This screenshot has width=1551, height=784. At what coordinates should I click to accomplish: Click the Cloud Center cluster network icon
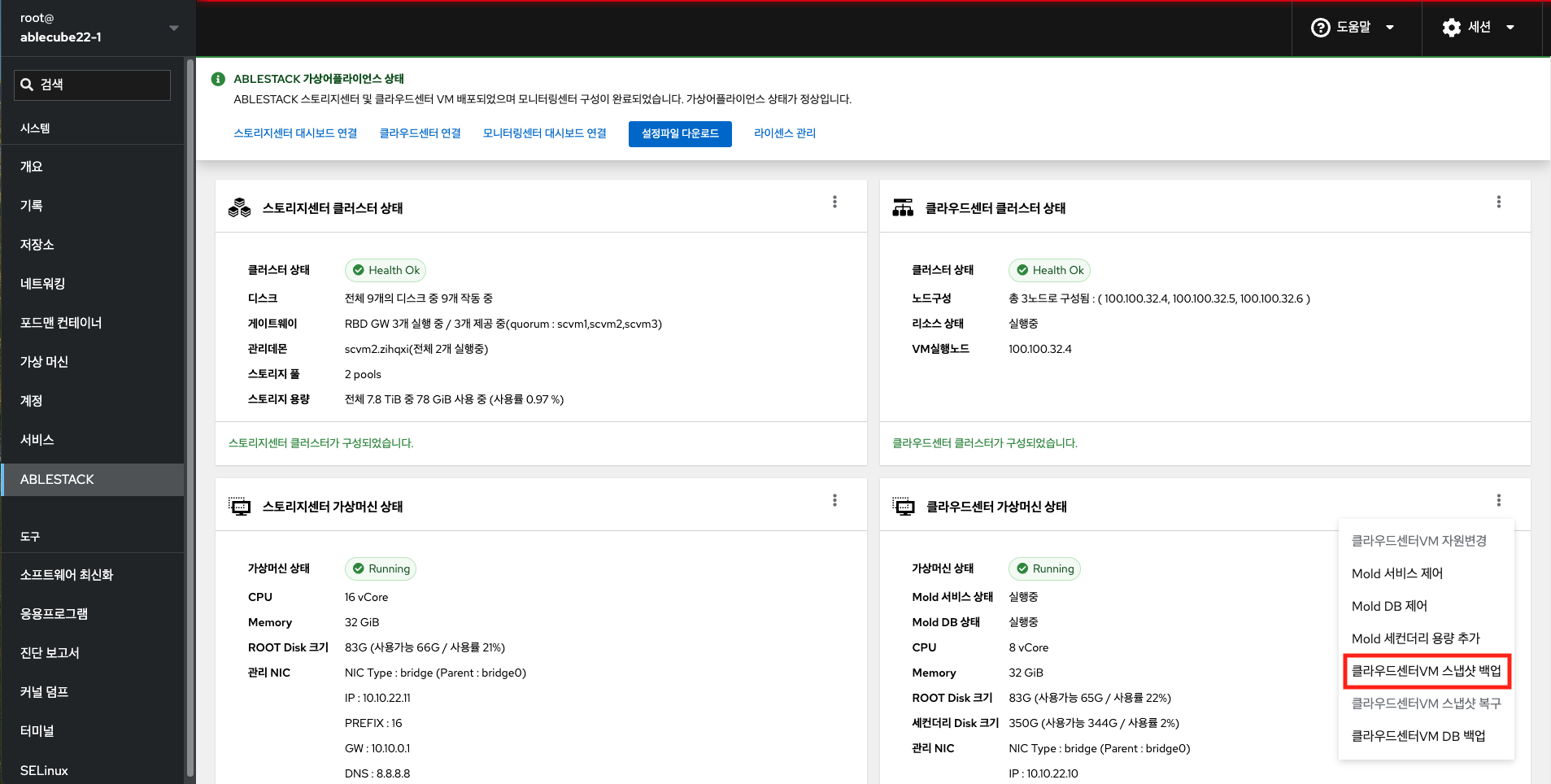903,208
